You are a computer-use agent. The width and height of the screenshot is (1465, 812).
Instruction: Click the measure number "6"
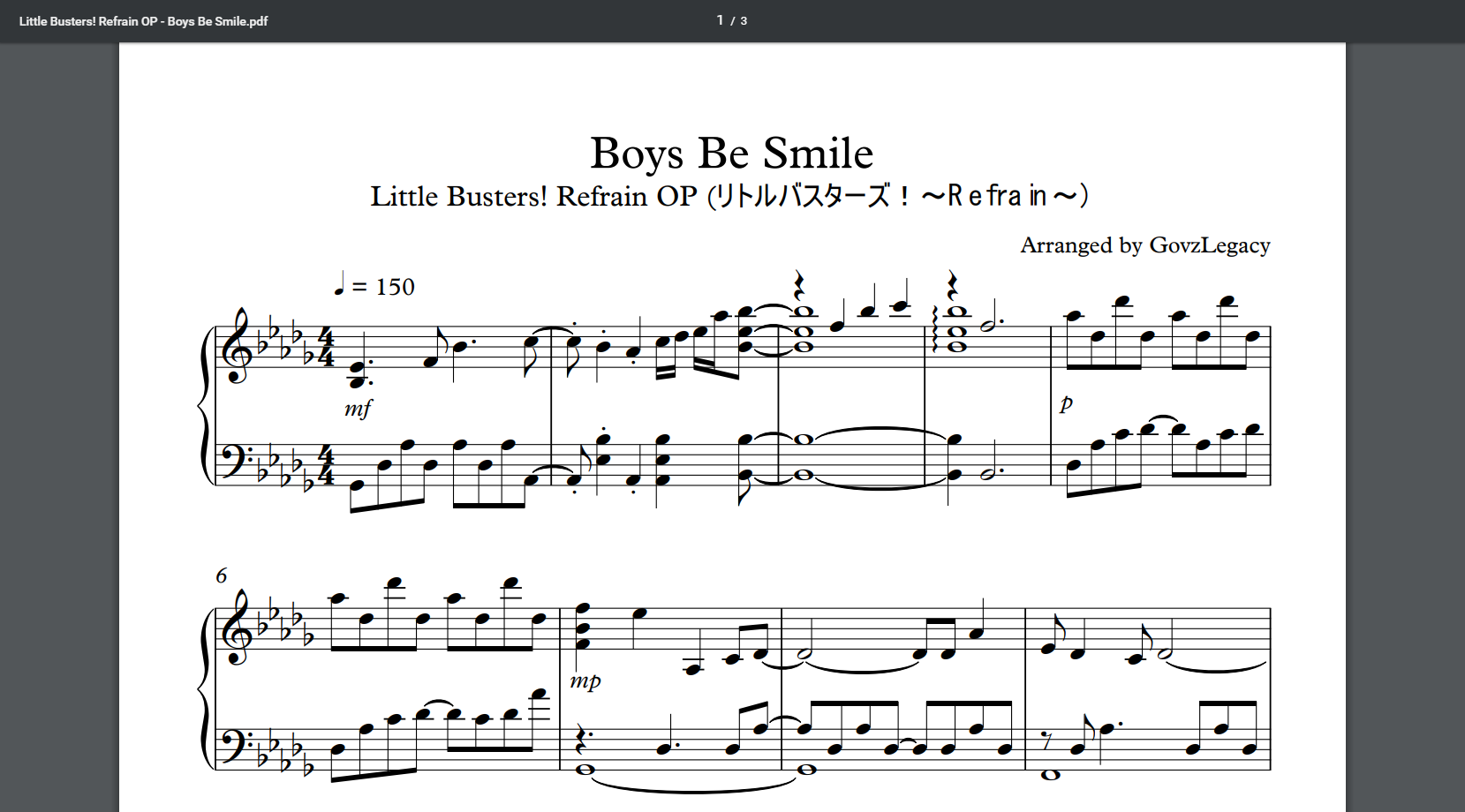(x=221, y=575)
